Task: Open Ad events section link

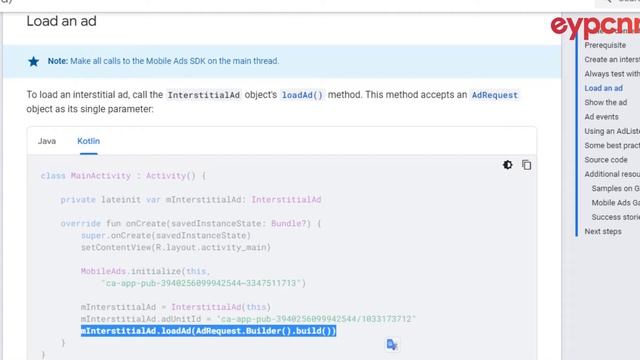Action: pos(601,117)
